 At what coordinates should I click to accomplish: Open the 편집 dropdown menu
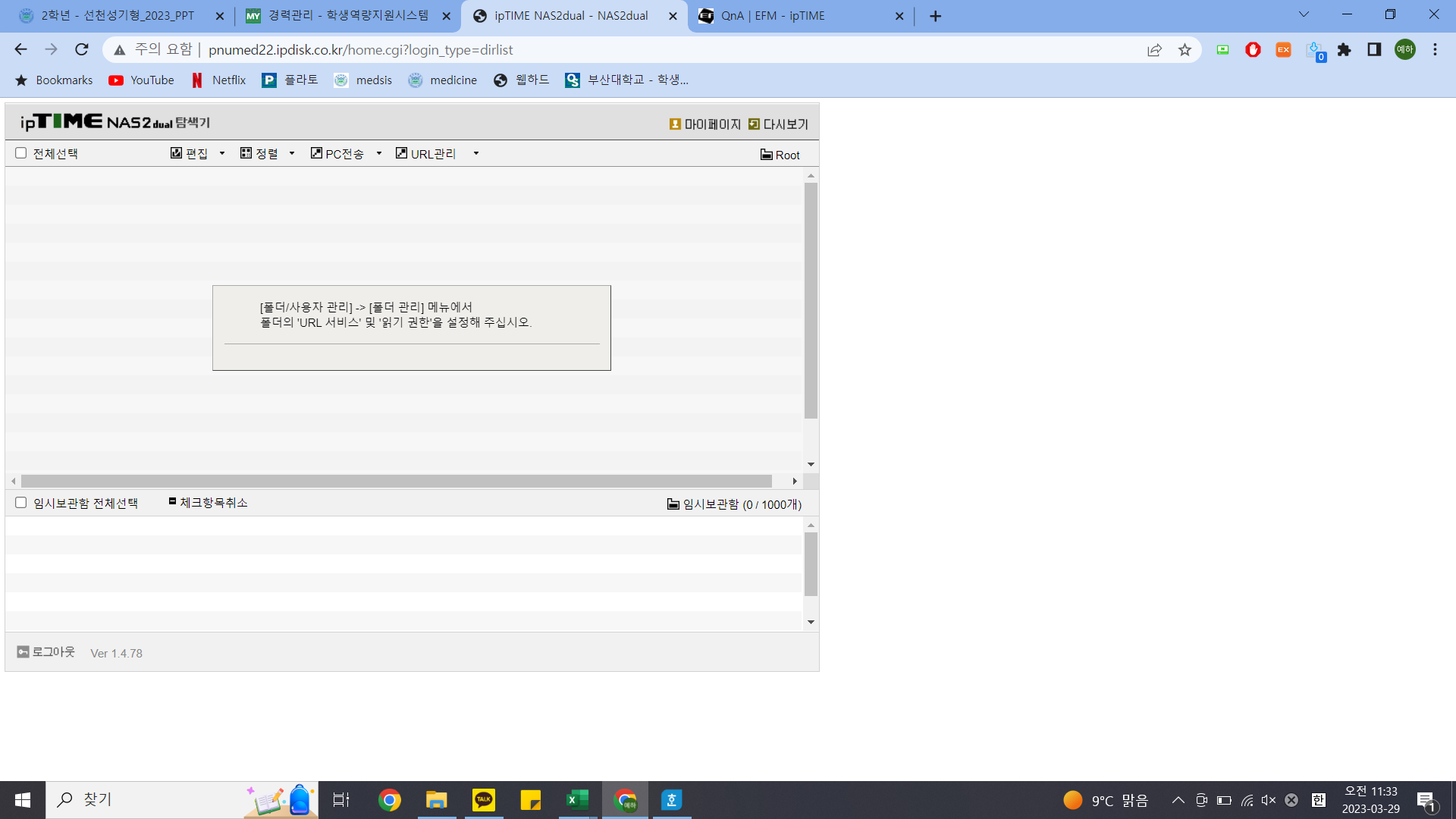click(222, 154)
